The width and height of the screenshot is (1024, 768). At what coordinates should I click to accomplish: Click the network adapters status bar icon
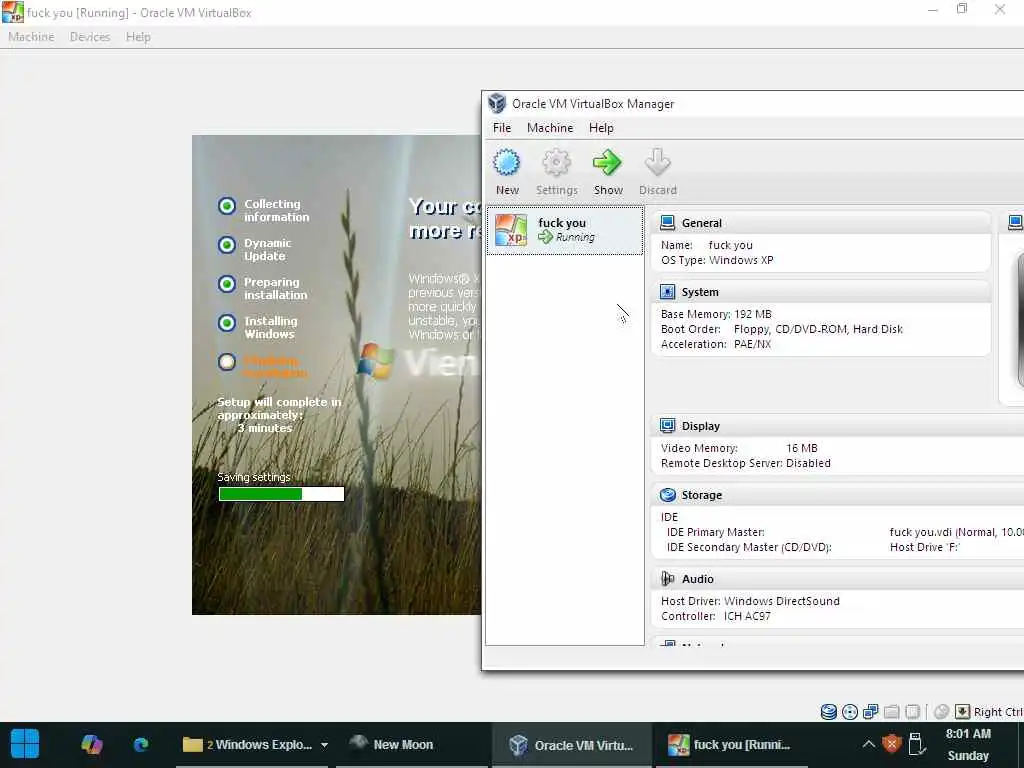pyautogui.click(x=871, y=712)
